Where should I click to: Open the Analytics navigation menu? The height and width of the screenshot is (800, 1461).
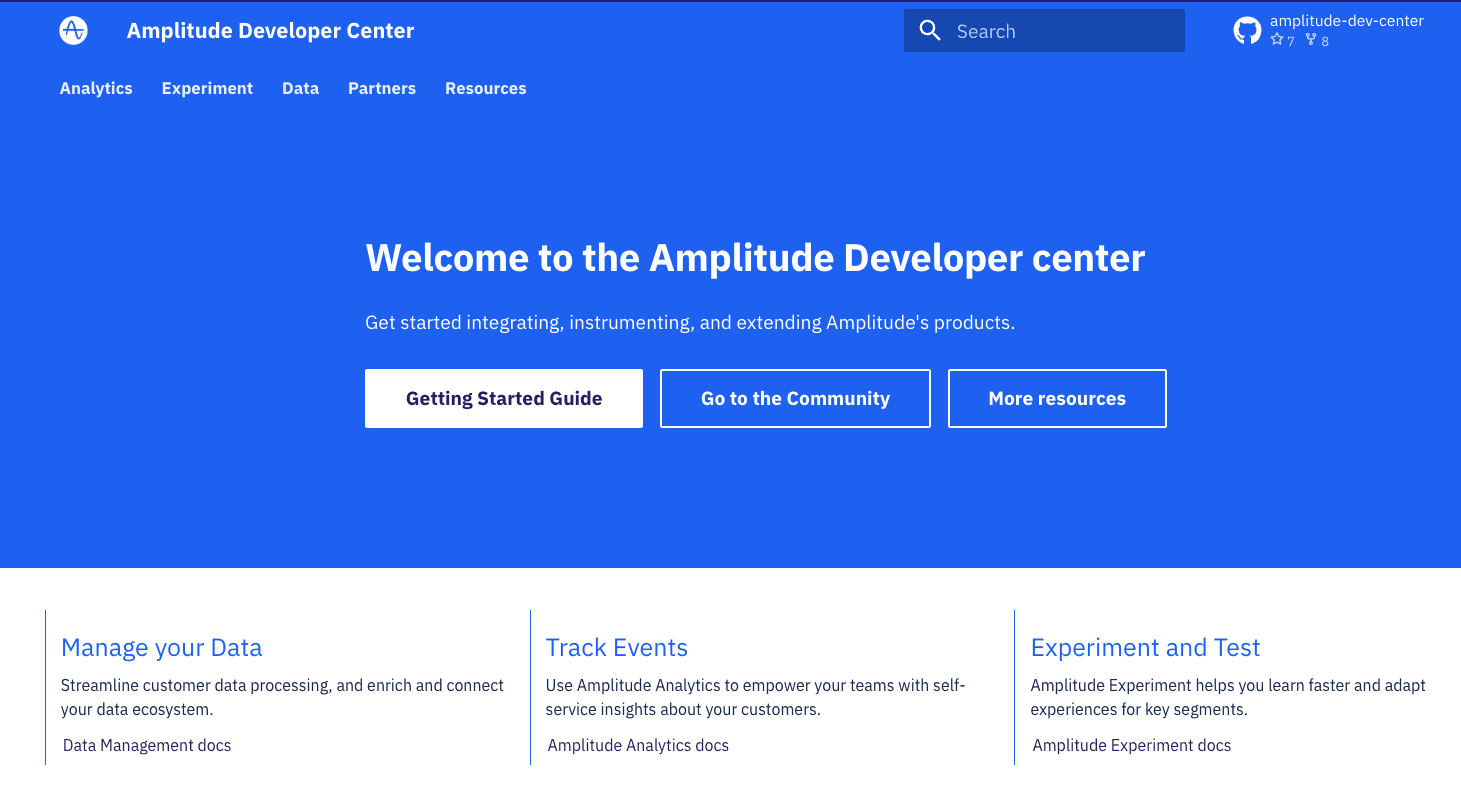coord(96,88)
